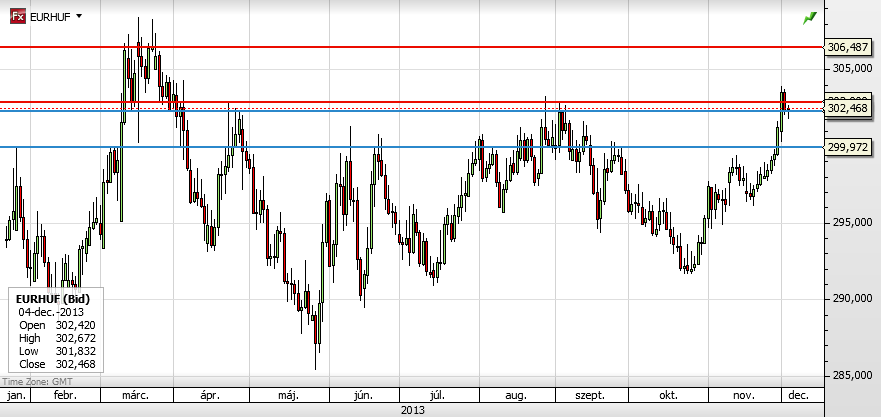Click the 'júl.' month on time axis
The width and height of the screenshot is (881, 417).
tap(438, 395)
